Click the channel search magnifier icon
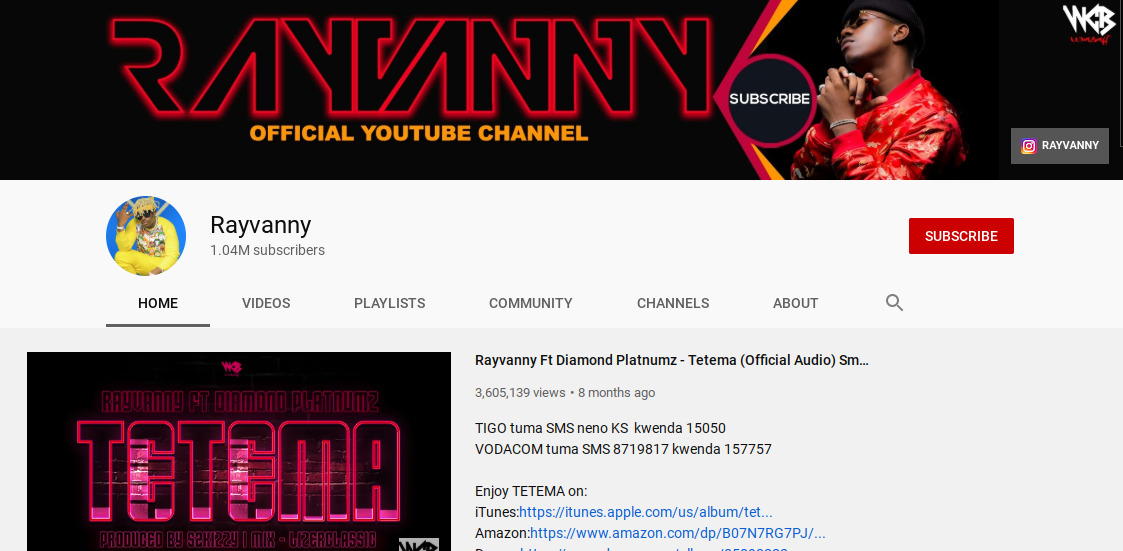 [894, 302]
